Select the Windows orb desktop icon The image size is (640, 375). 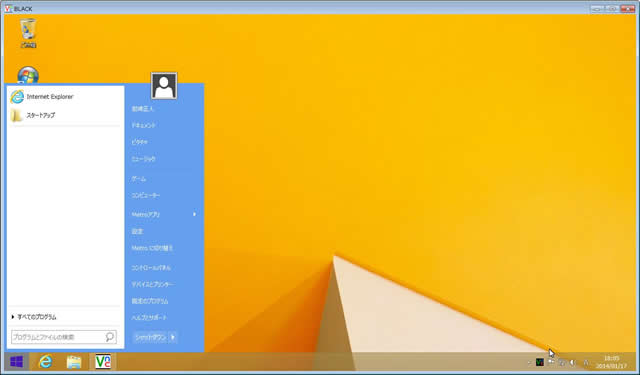28,75
